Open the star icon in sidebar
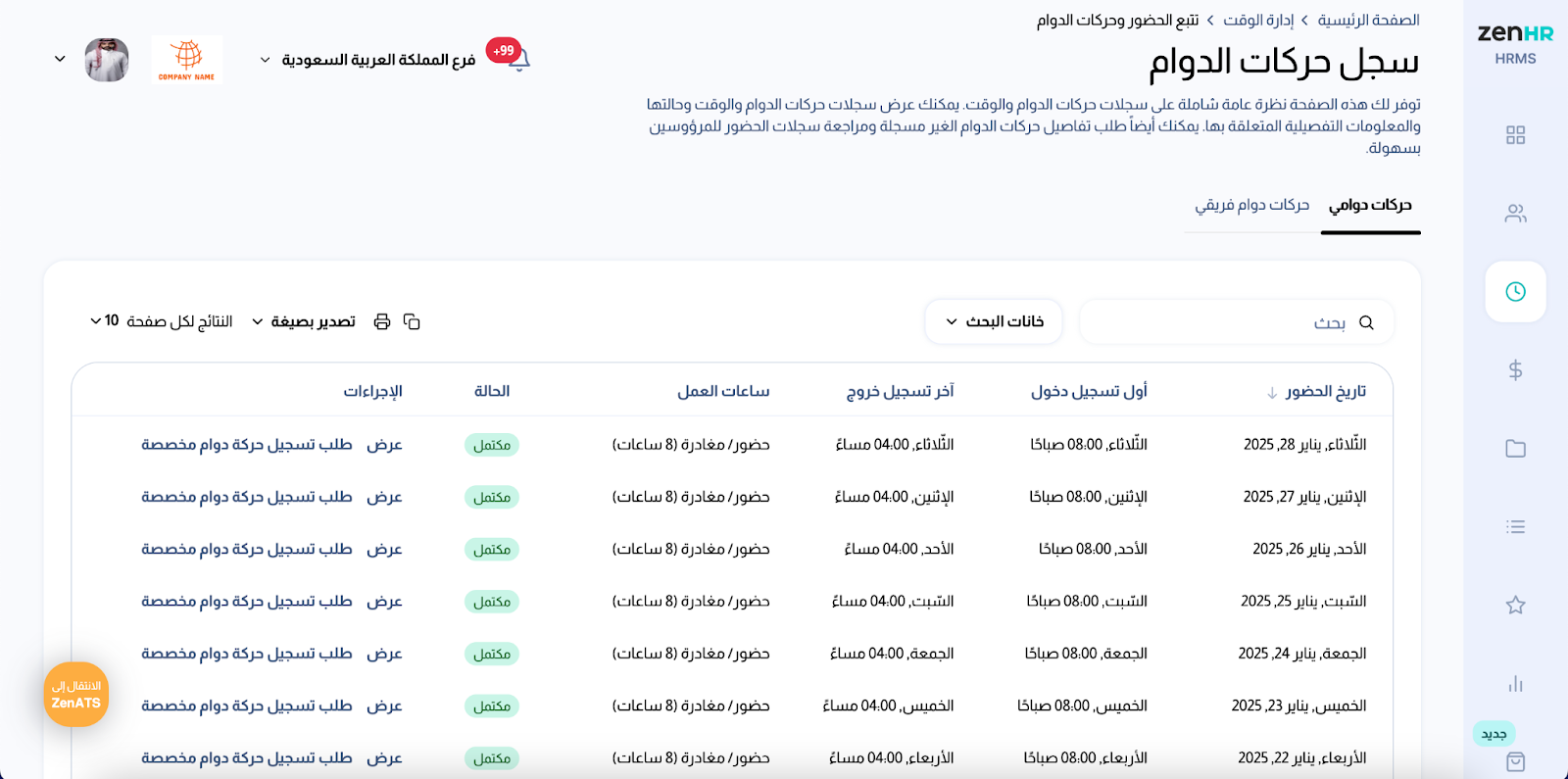Image resolution: width=1568 pixels, height=779 pixels. (1515, 606)
